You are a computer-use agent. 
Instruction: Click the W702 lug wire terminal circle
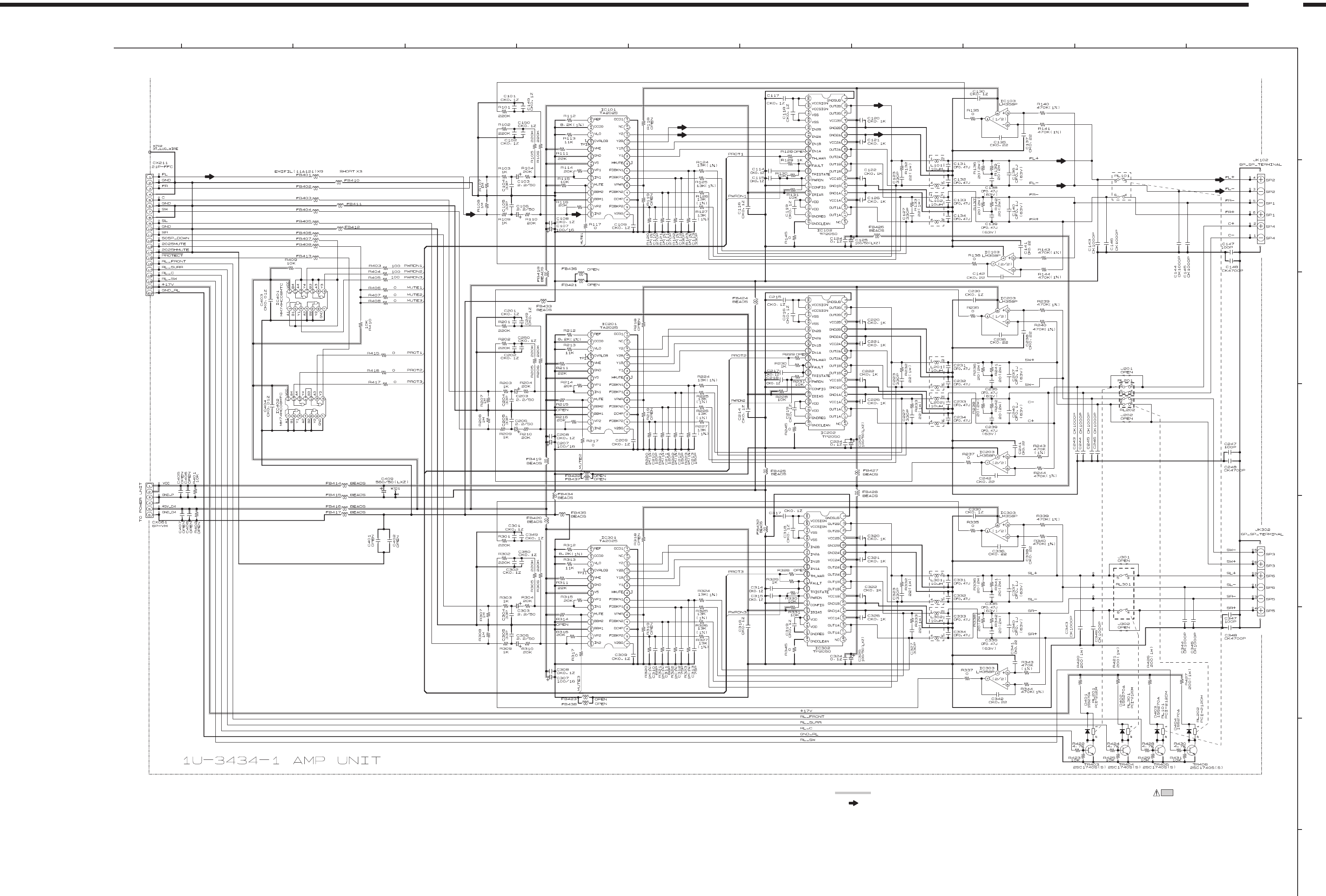coord(150,152)
